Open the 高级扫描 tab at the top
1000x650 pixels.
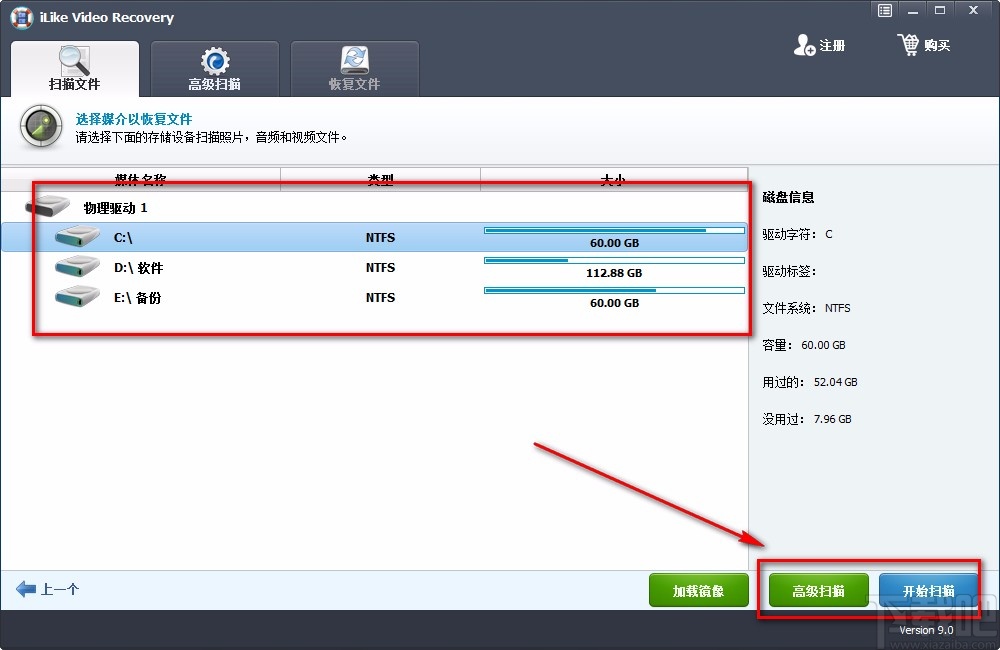(215, 68)
